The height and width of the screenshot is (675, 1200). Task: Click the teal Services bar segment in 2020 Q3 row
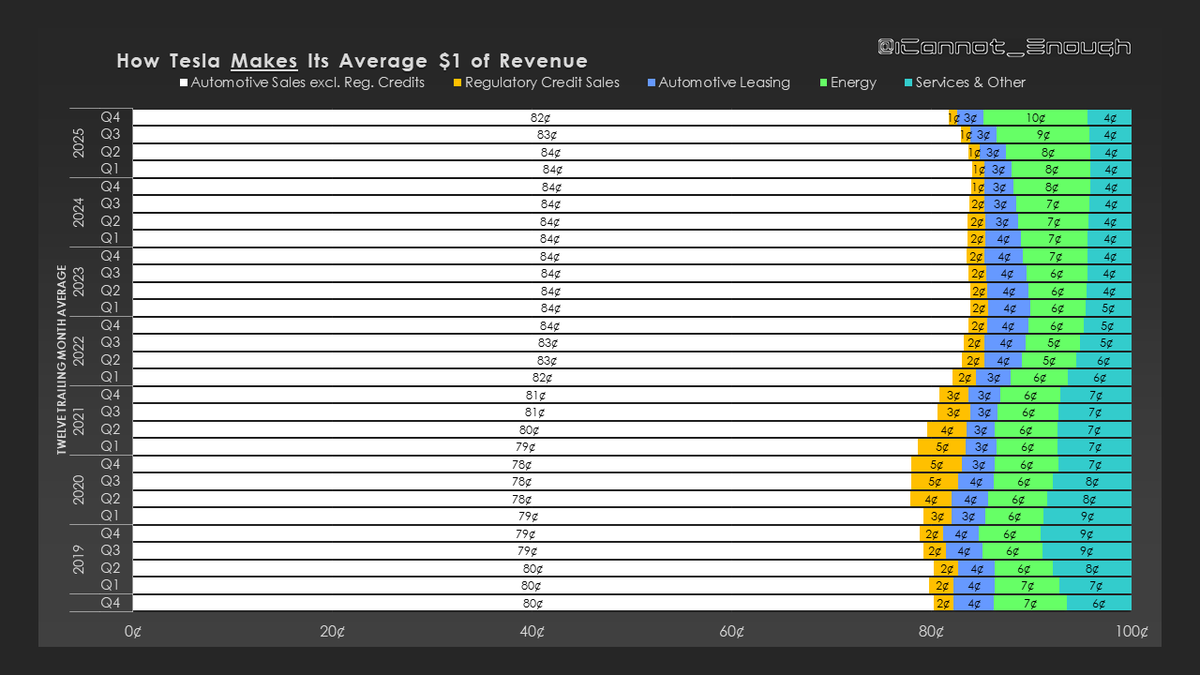click(1091, 481)
